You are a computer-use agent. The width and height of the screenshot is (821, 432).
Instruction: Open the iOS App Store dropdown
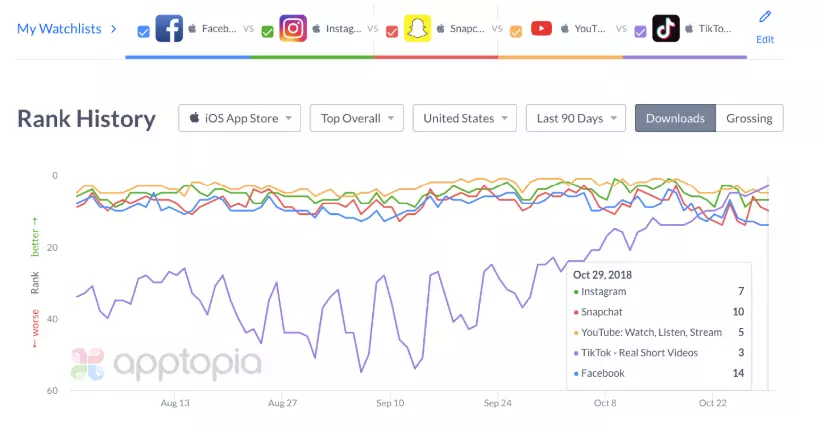point(240,118)
